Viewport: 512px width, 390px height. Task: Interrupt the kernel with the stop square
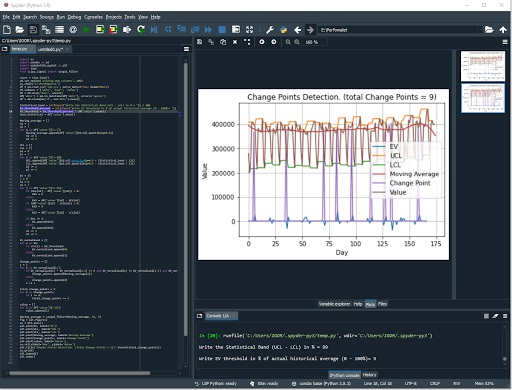click(486, 316)
